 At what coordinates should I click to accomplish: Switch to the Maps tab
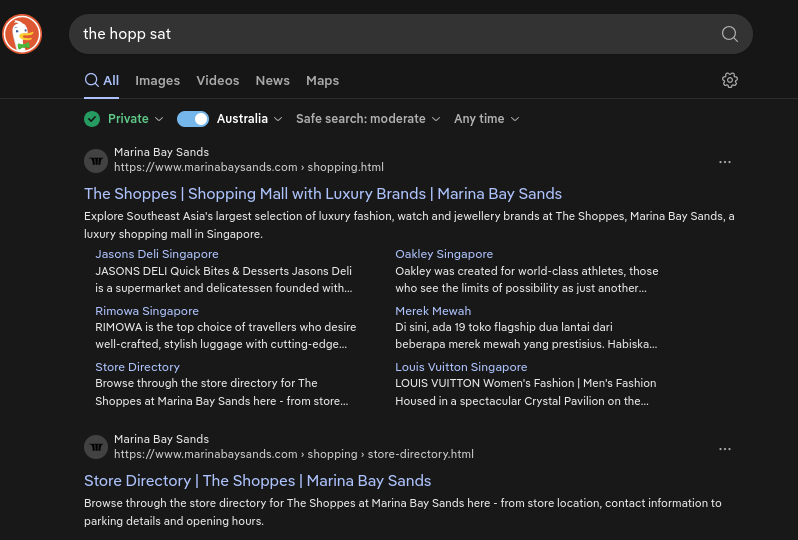click(x=322, y=80)
